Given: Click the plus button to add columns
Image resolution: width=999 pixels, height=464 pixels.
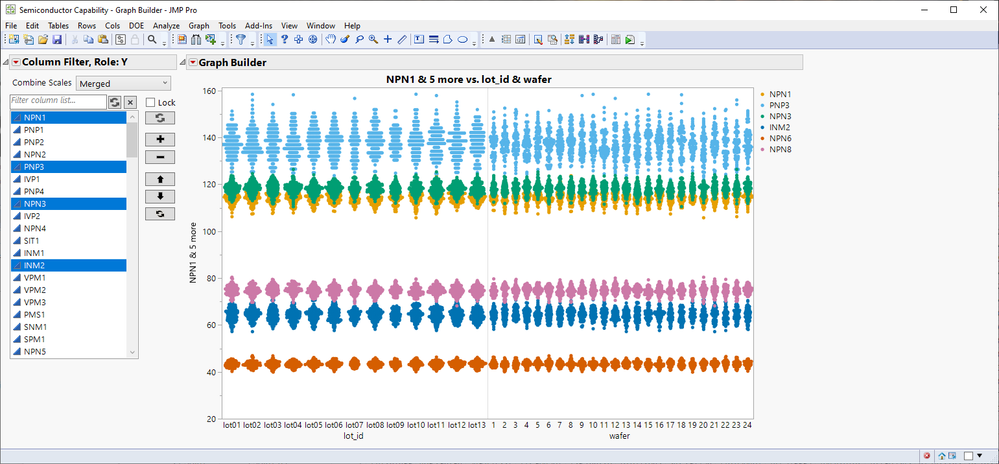Looking at the screenshot, I should coord(160,139).
